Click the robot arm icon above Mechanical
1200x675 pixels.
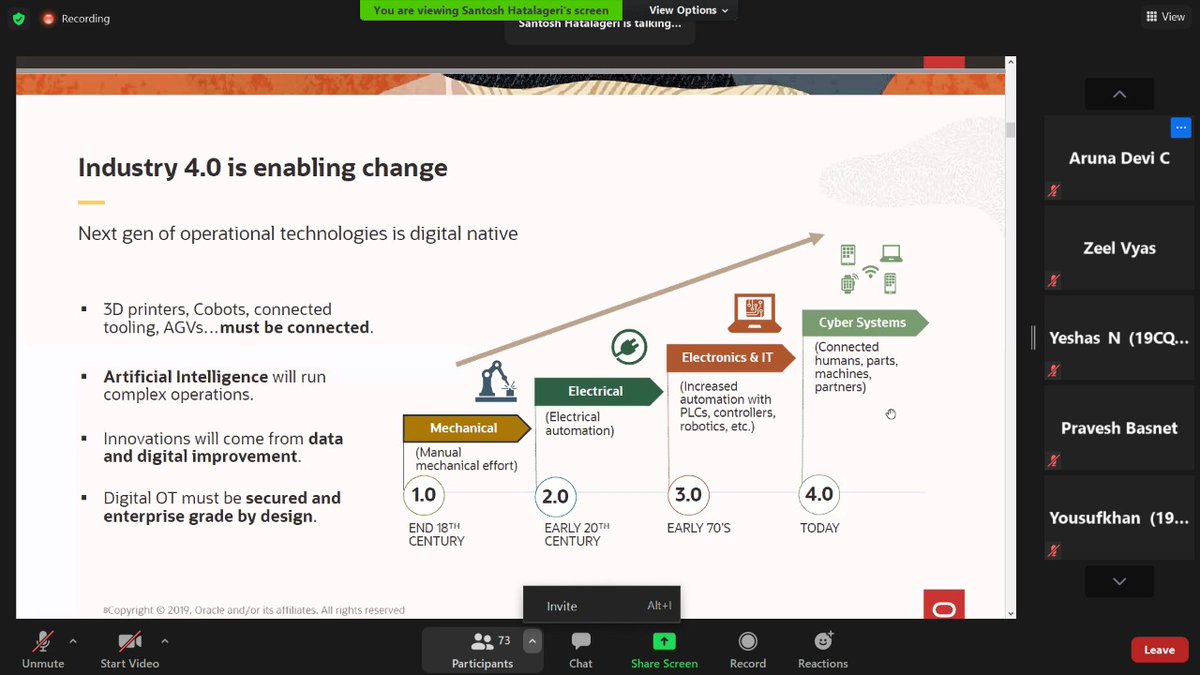(x=496, y=383)
